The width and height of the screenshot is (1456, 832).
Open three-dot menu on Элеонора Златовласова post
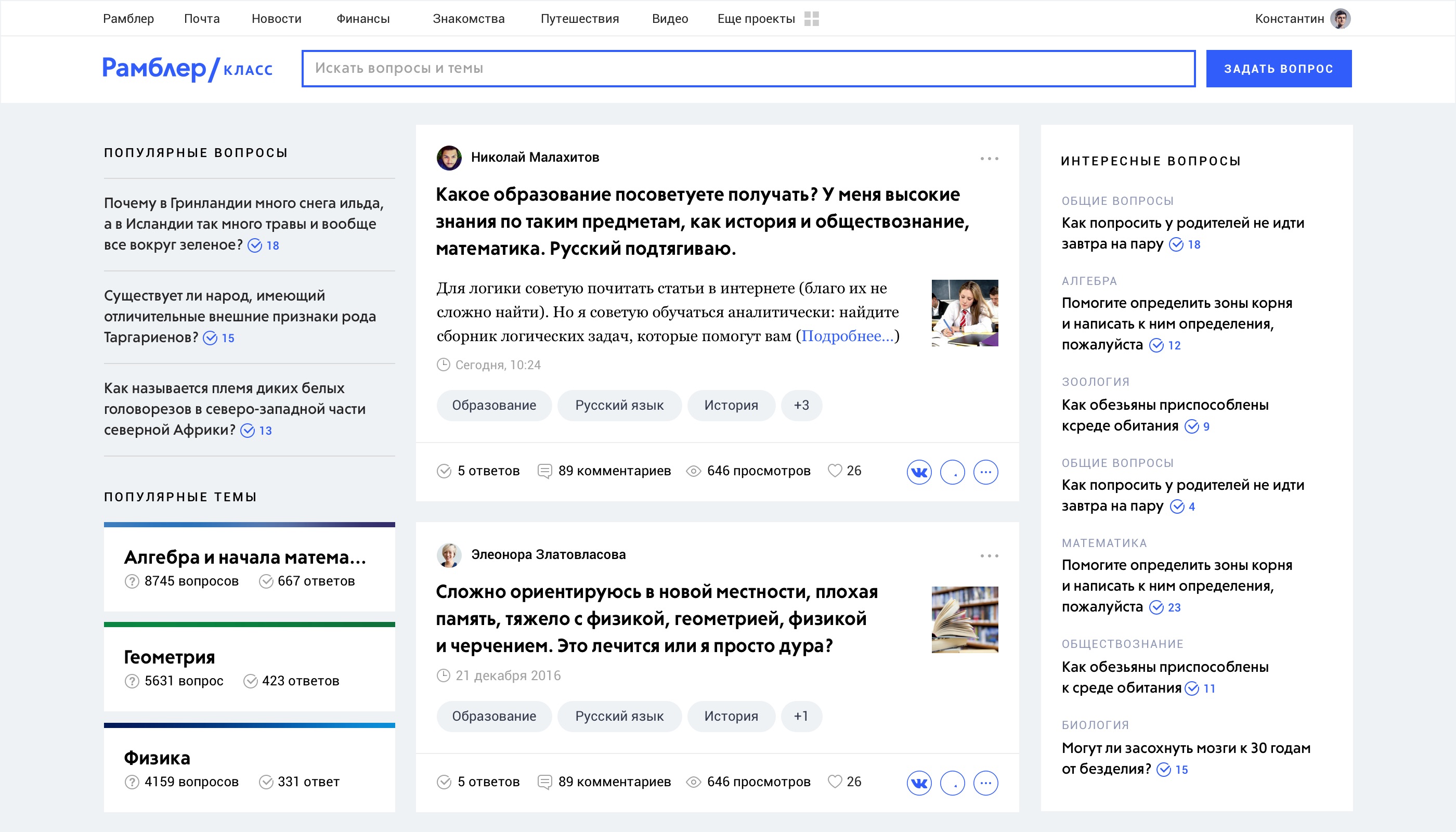pyautogui.click(x=989, y=556)
